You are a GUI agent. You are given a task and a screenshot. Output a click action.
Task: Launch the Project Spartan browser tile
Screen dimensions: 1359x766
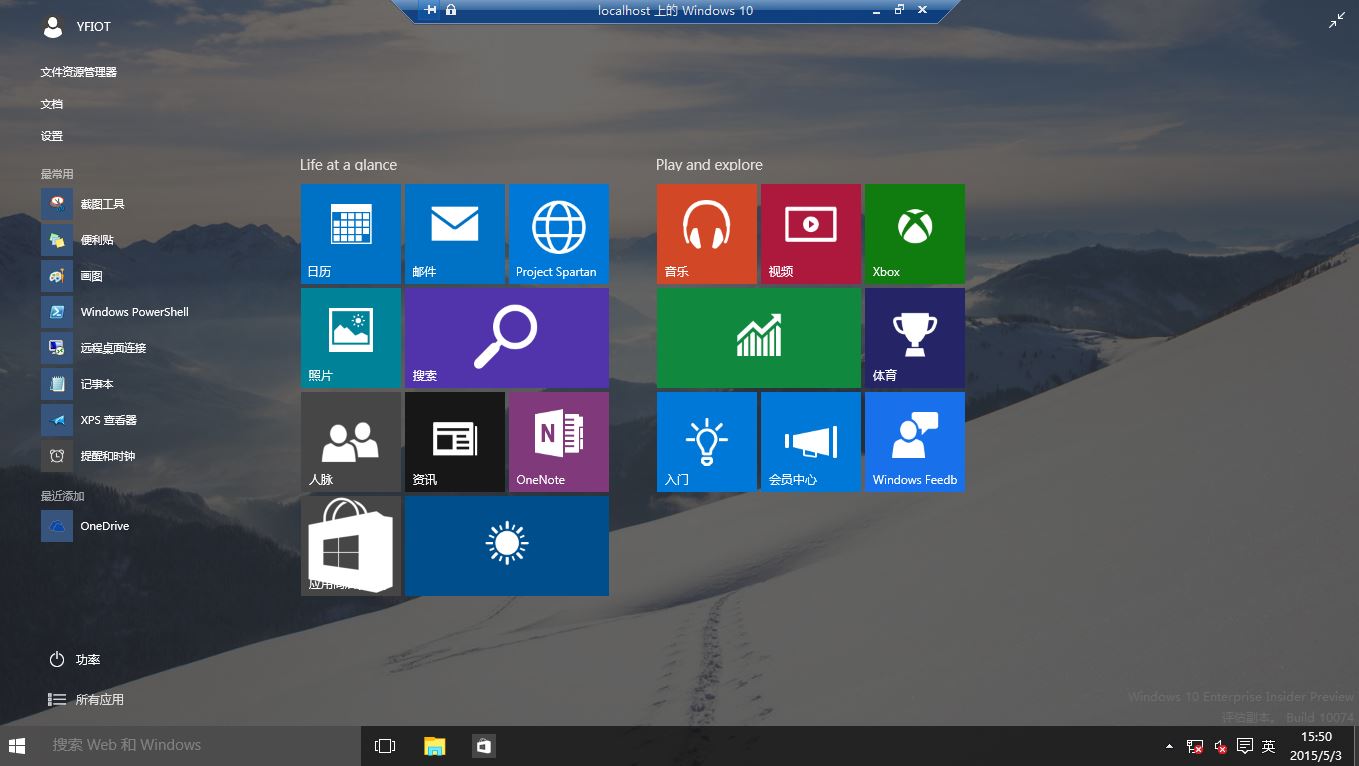tap(558, 233)
